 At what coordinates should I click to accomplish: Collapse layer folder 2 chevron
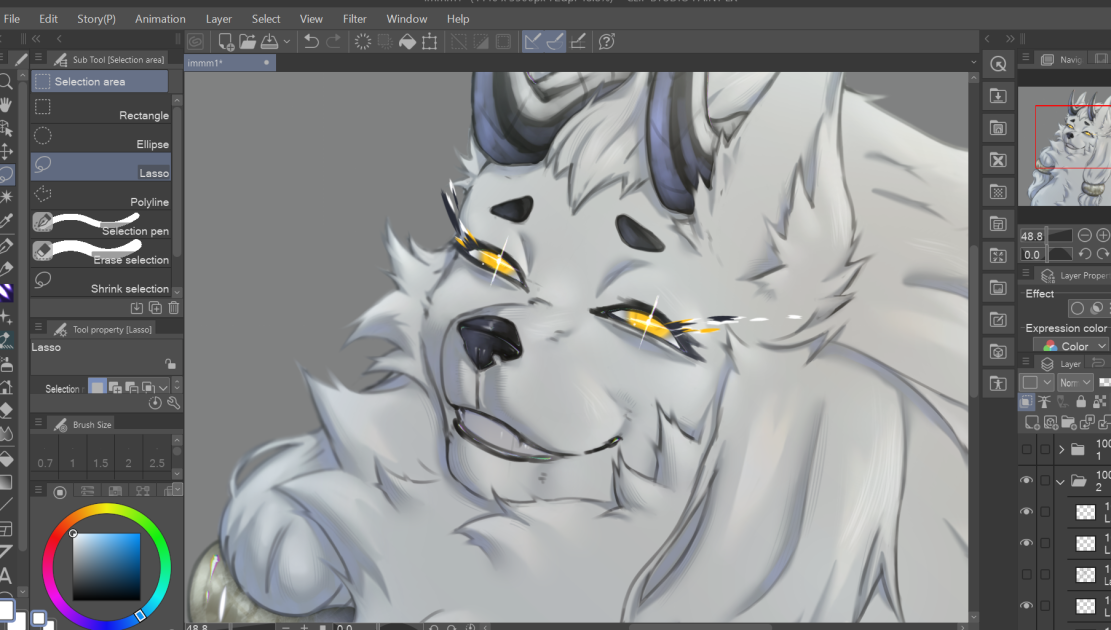[x=1061, y=481]
